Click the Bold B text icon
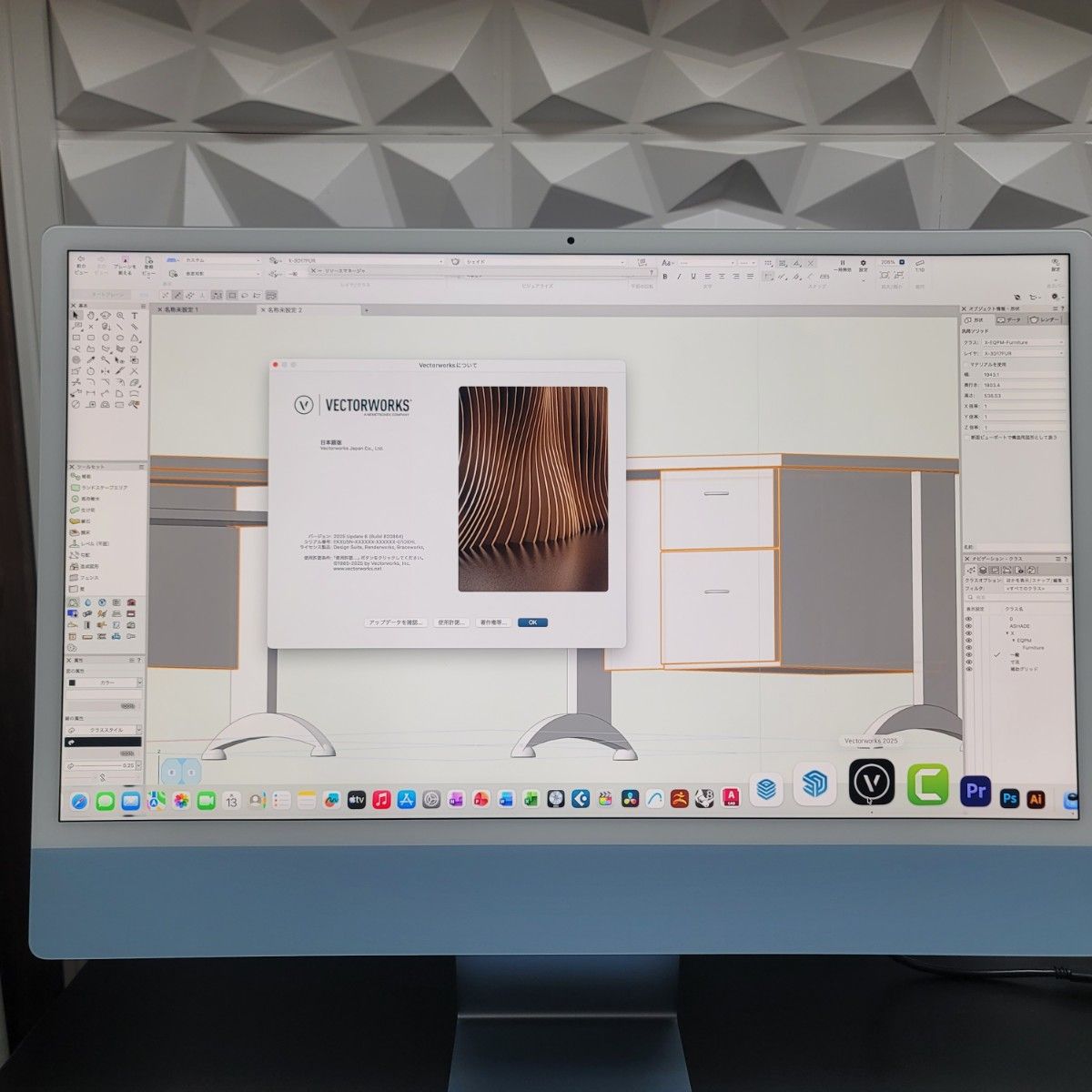Viewport: 1092px width, 1092px height. point(665,276)
